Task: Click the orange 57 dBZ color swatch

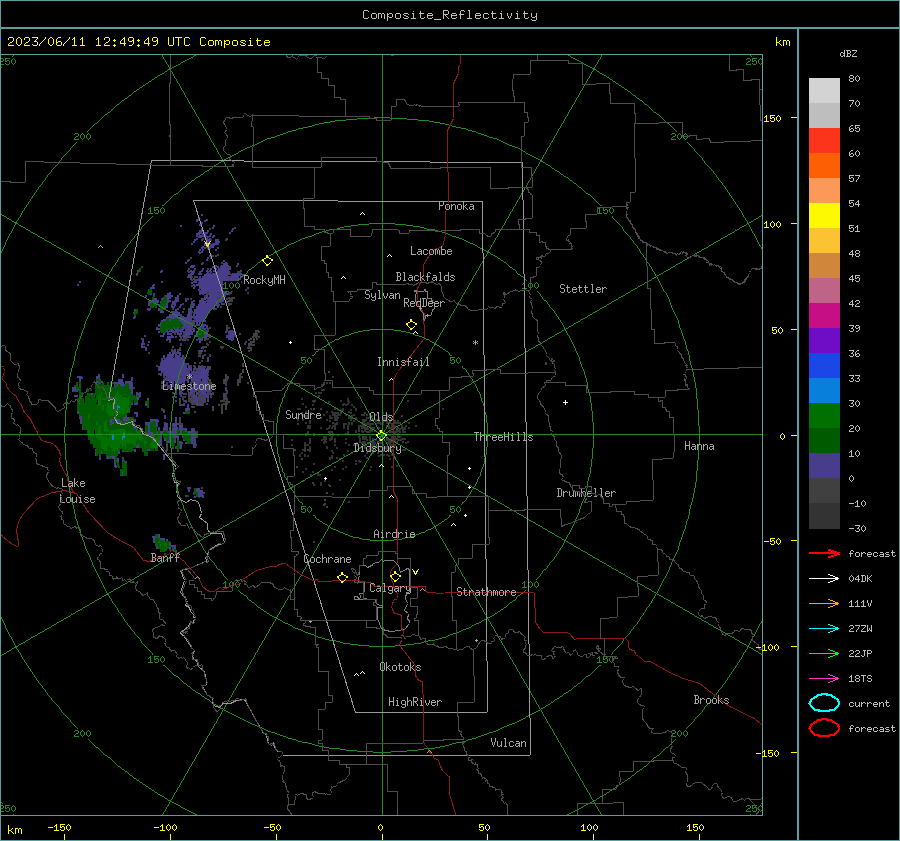Action: 824,166
